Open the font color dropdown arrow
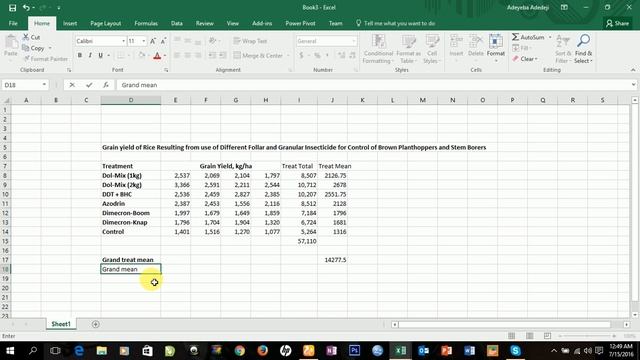Screen dimensions: 640x360 pos(165,56)
